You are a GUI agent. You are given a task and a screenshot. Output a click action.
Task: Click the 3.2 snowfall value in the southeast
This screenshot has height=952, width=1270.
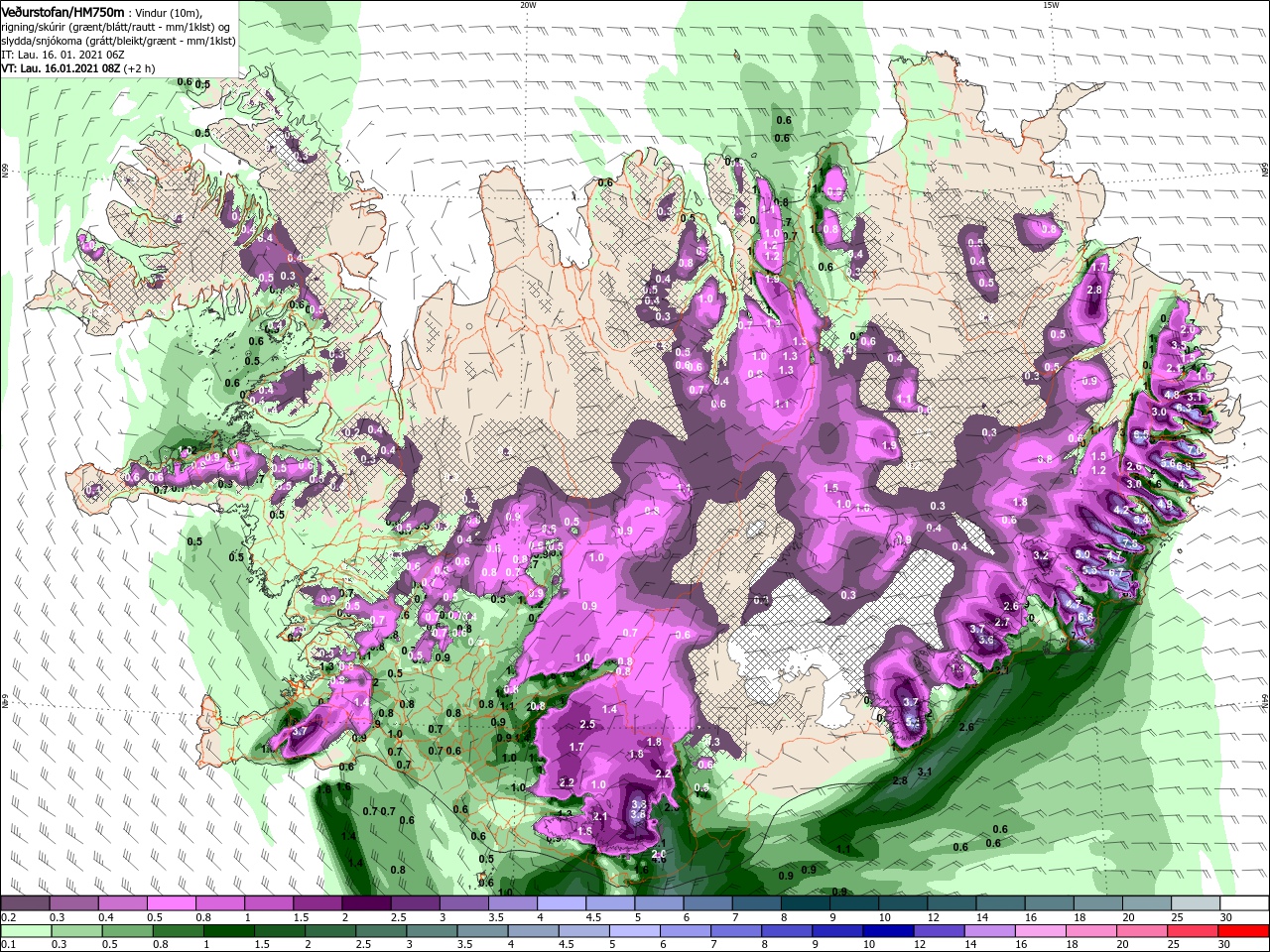[1040, 555]
